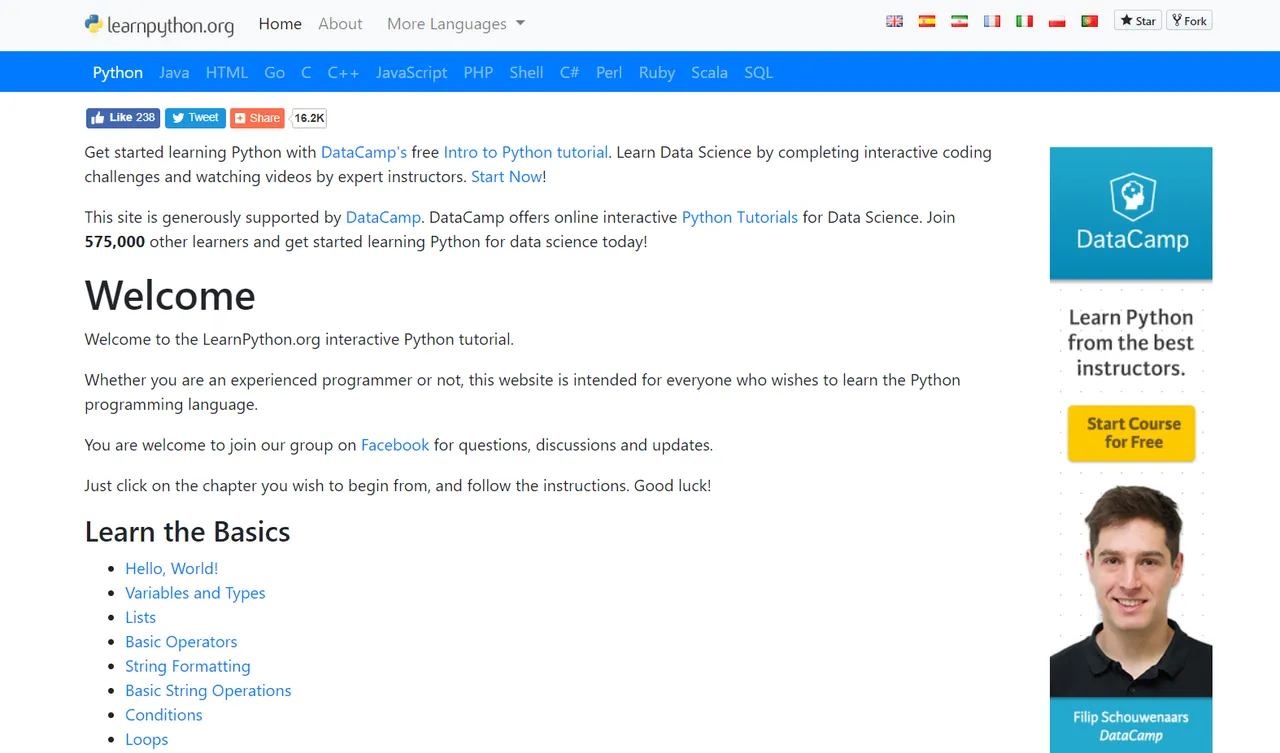Click the GitHub Star button
The height and width of the screenshot is (753, 1280).
click(x=1138, y=21)
